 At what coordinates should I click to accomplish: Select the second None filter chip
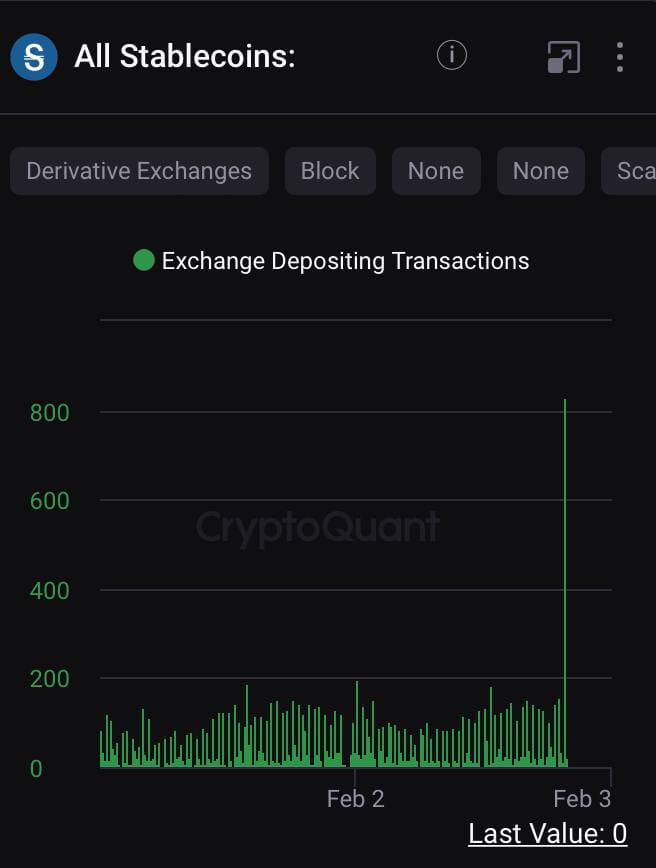[540, 171]
